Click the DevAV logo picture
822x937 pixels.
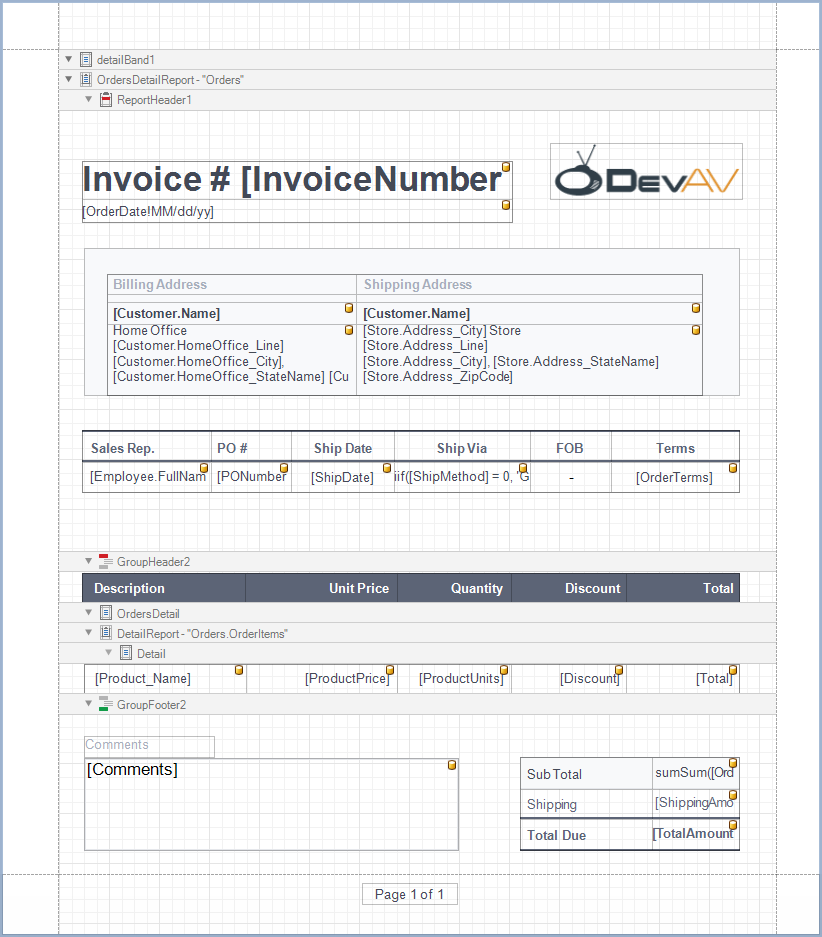646,171
